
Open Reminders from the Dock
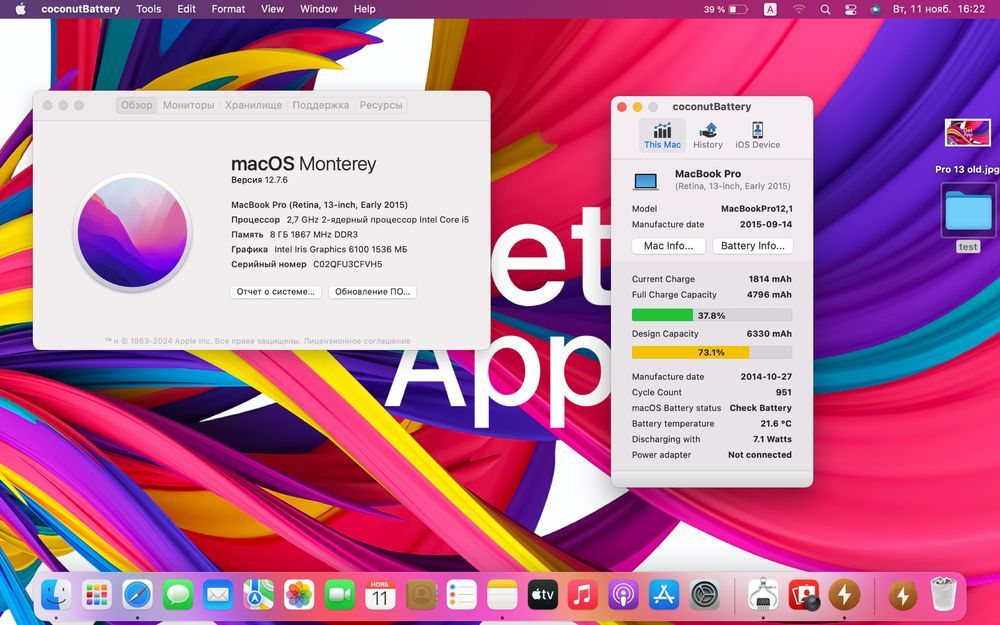point(461,596)
